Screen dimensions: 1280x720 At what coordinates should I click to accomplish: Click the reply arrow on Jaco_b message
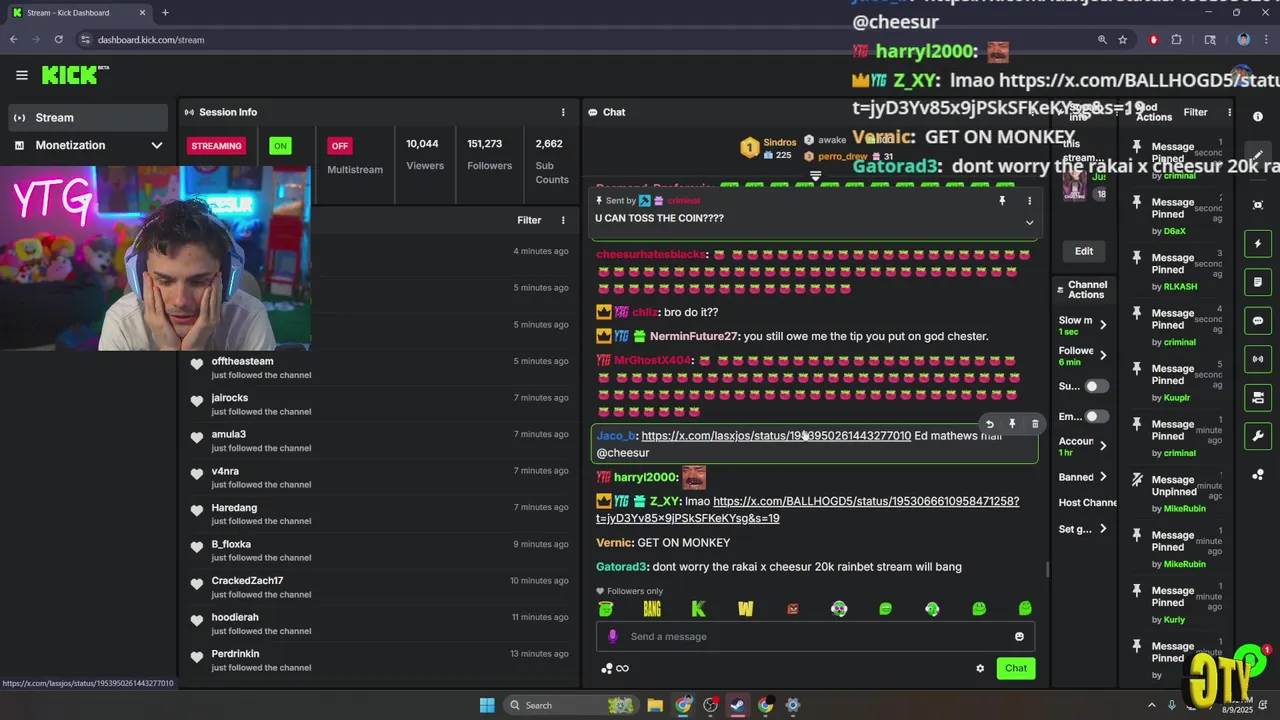coord(990,424)
